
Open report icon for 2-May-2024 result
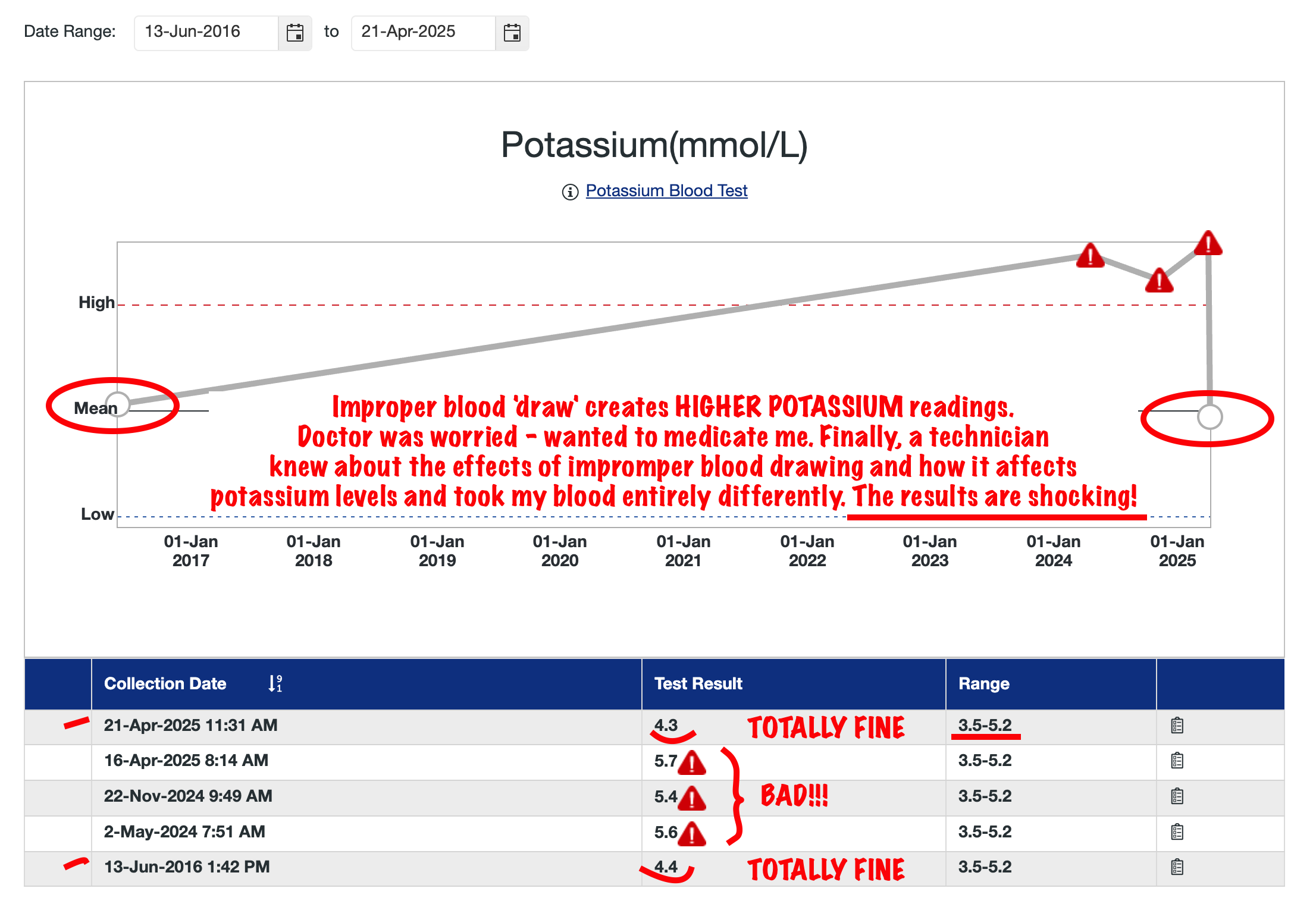pyautogui.click(x=1177, y=832)
